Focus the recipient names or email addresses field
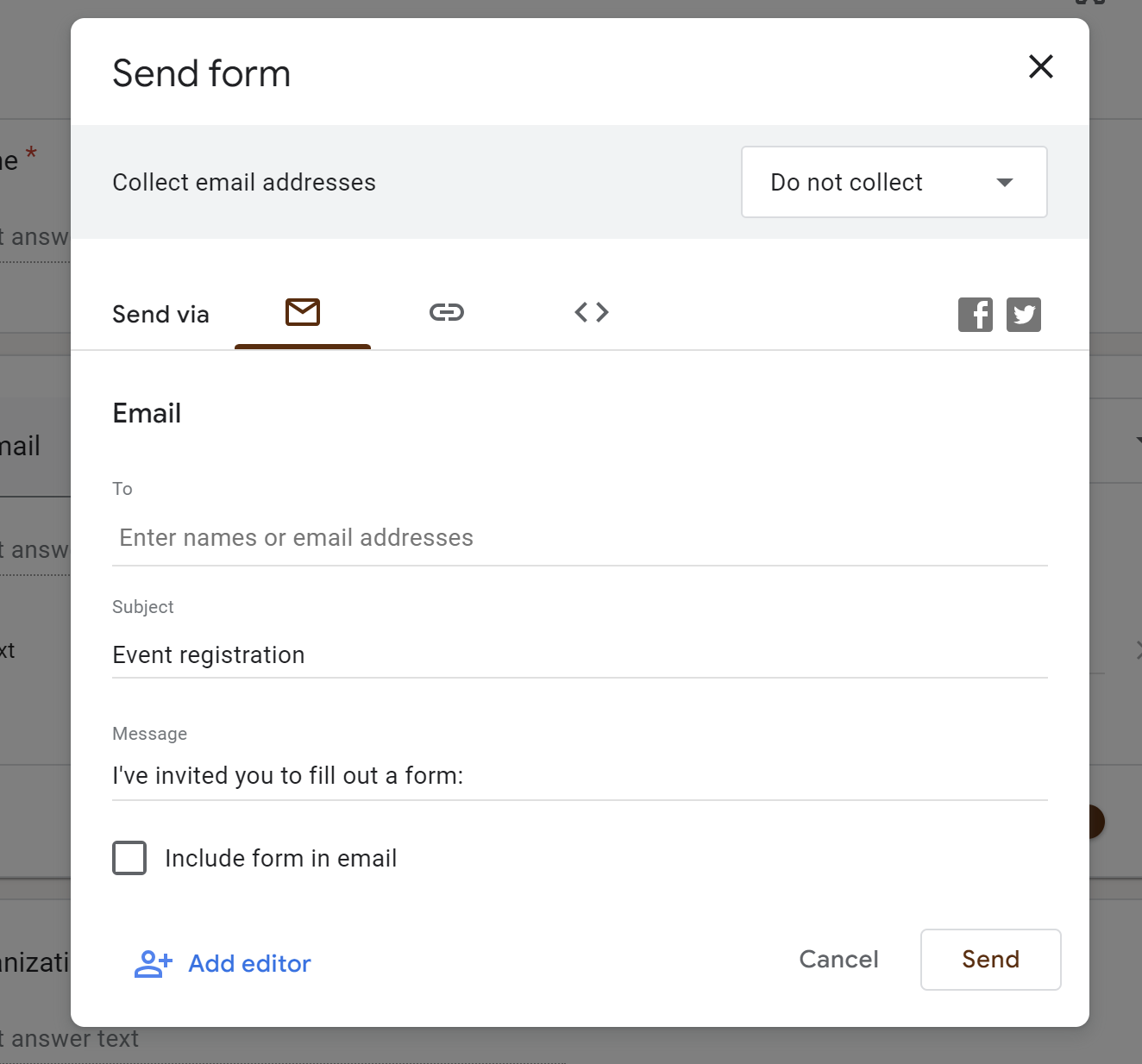The height and width of the screenshot is (1064, 1142). tap(579, 538)
